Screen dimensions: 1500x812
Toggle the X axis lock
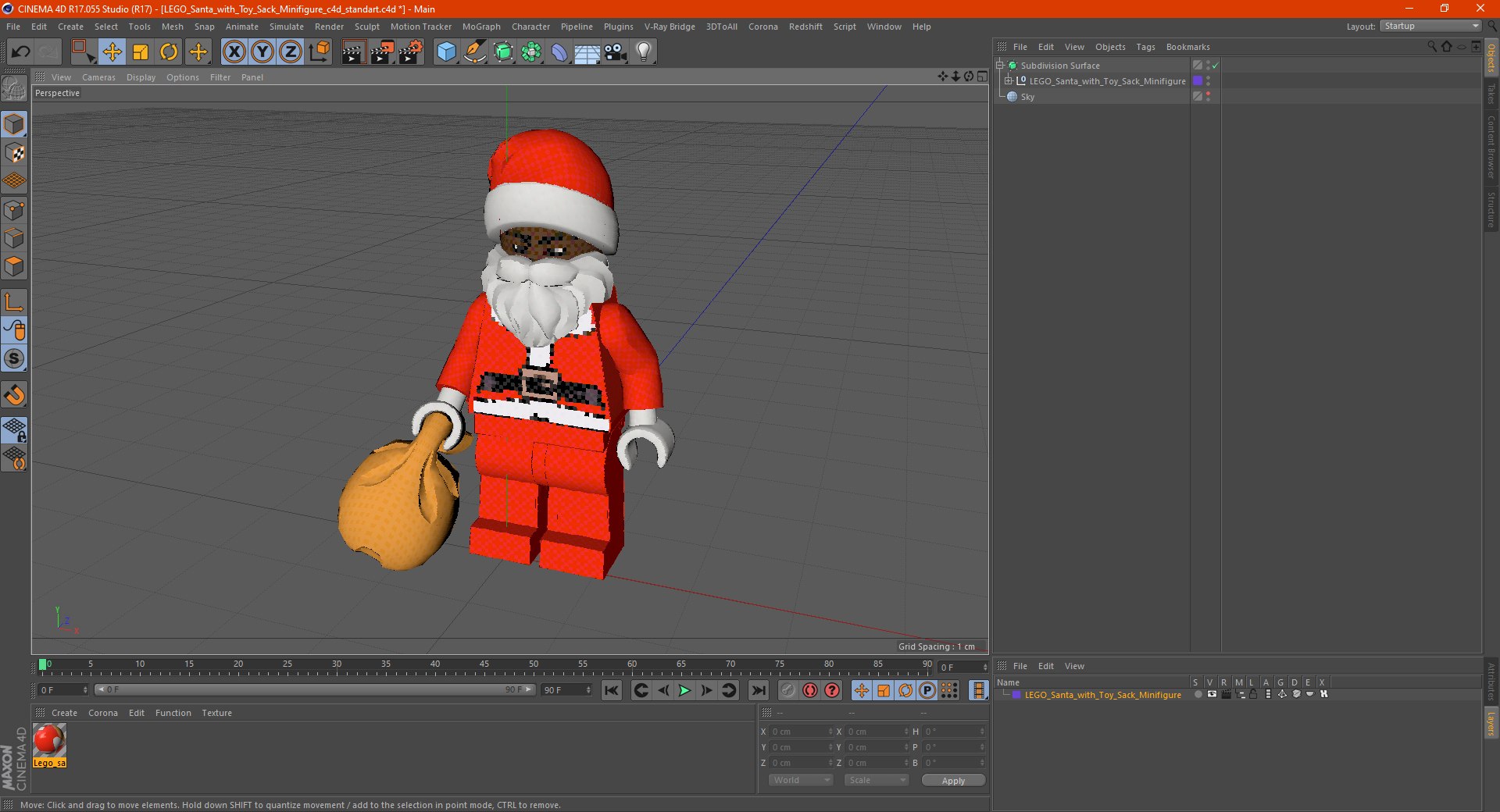pyautogui.click(x=234, y=52)
